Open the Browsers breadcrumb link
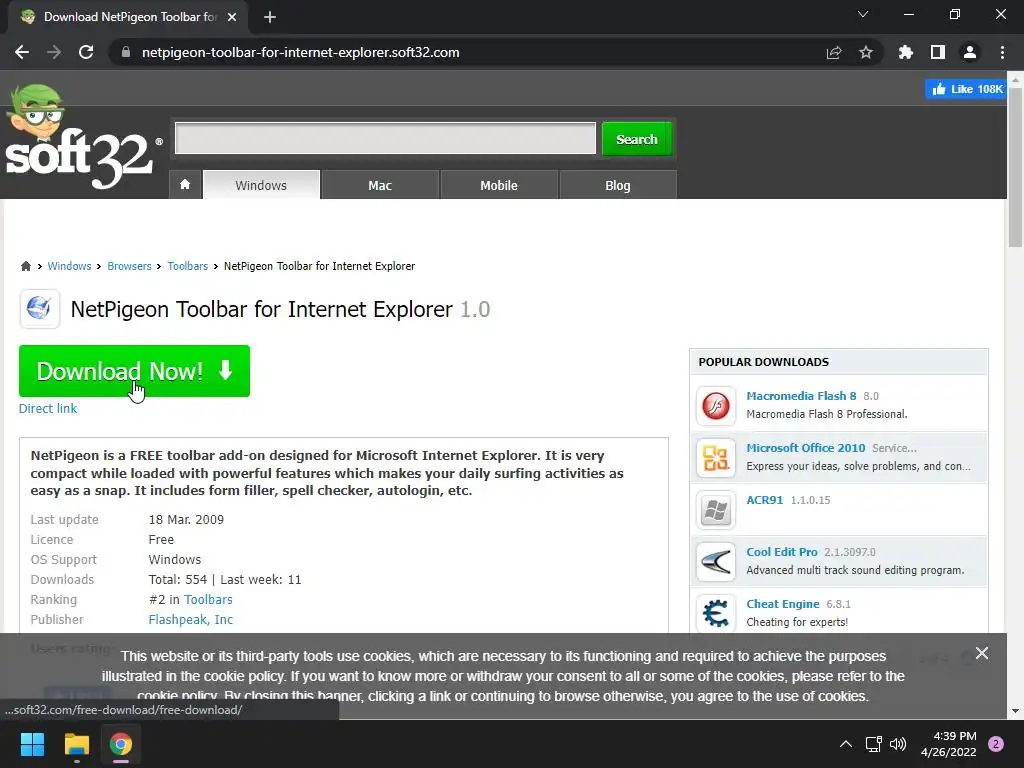This screenshot has width=1024, height=768. 129,266
